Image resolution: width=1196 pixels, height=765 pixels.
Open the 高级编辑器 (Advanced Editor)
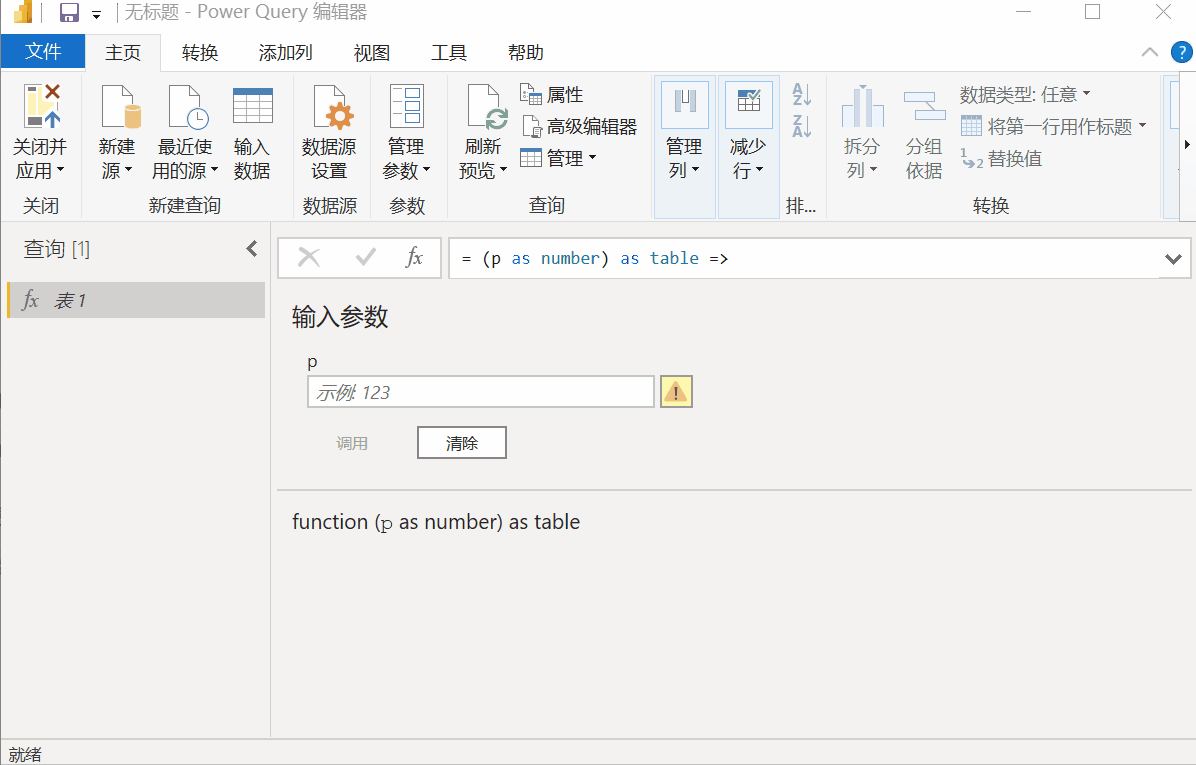tap(580, 127)
